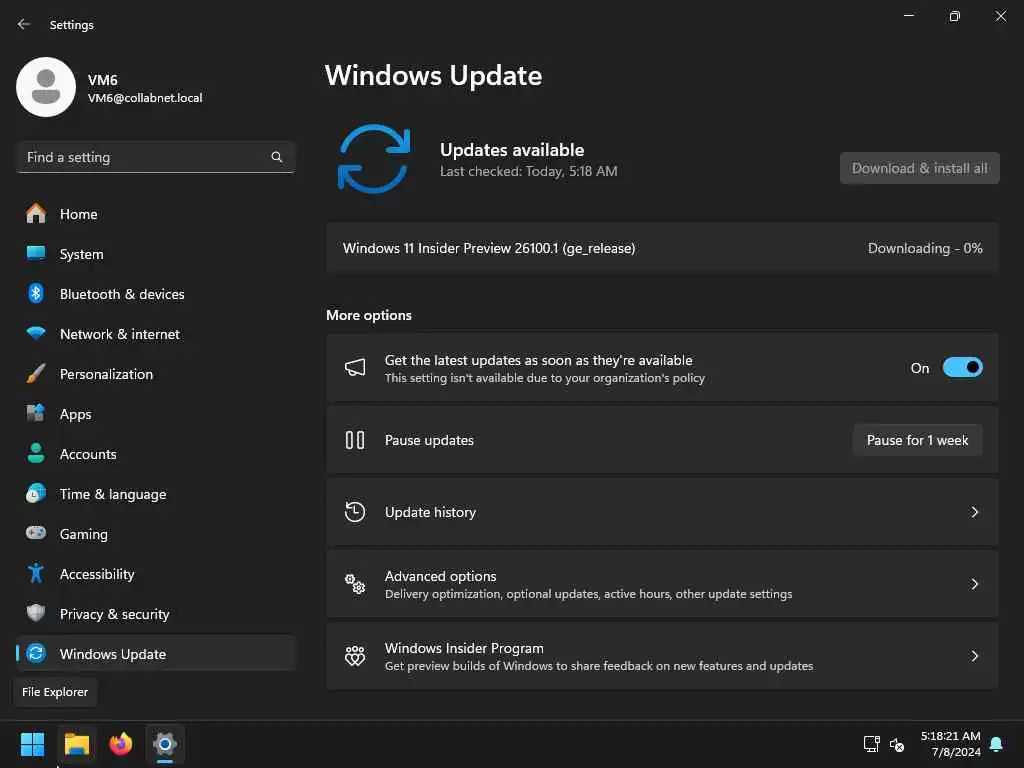Click the Downloading - 0% status
Viewport: 1024px width, 768px height.
(x=925, y=248)
